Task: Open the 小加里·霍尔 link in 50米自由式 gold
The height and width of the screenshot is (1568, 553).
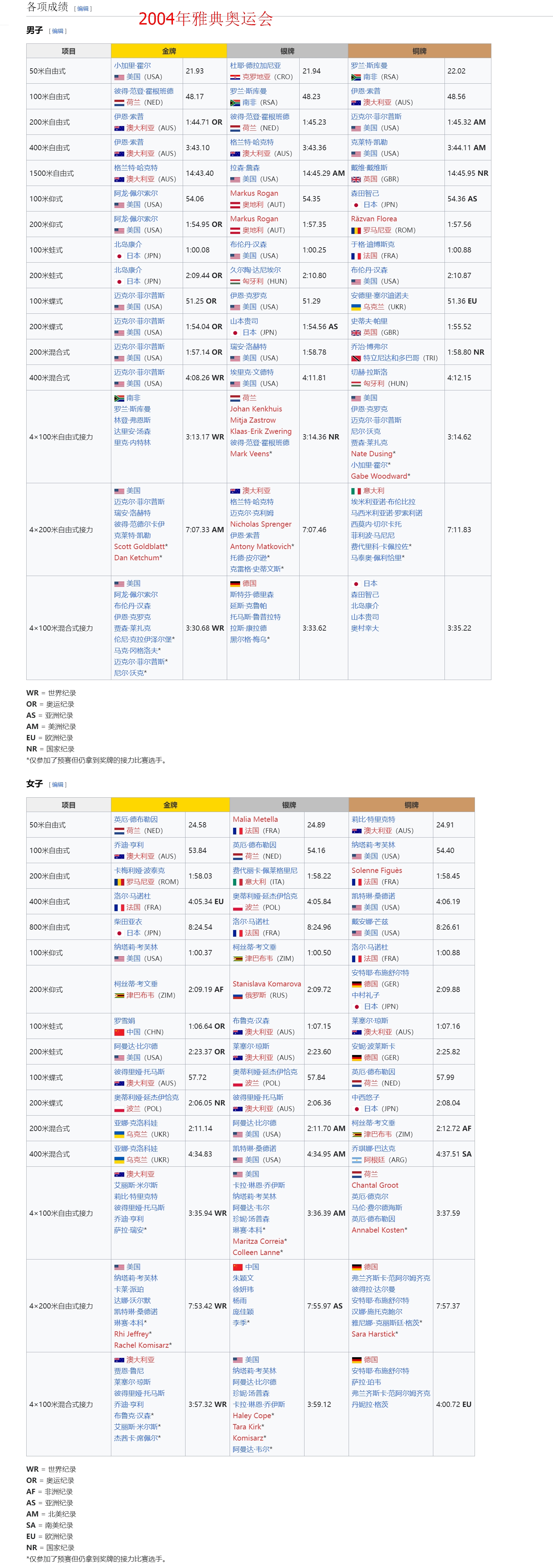Action: point(133,66)
